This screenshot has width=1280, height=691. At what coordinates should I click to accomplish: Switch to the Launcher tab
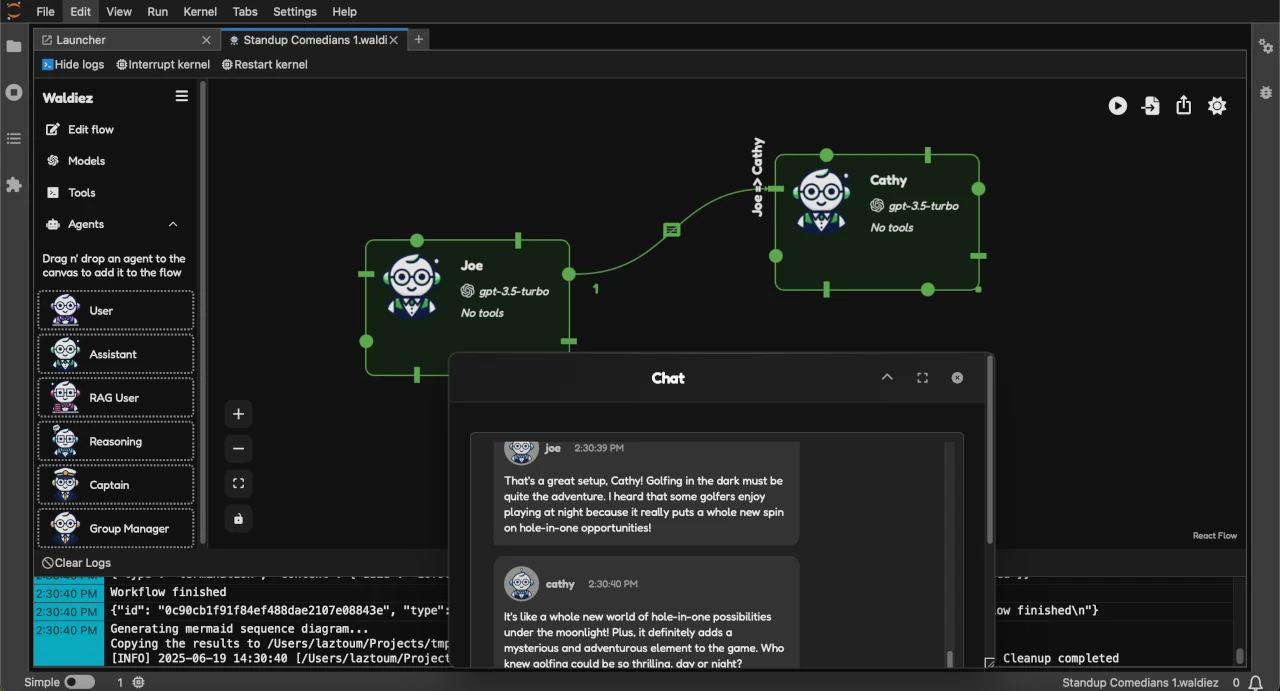click(x=80, y=40)
